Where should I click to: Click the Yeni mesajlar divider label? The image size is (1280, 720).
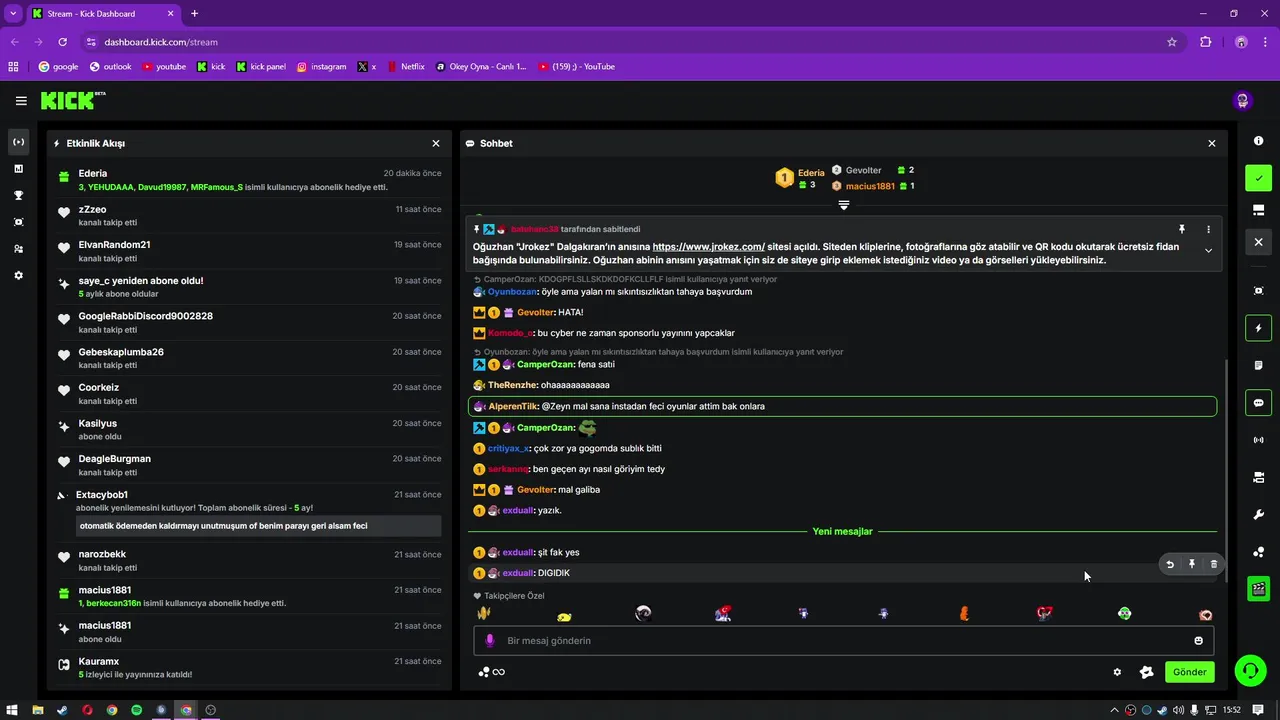coord(842,532)
